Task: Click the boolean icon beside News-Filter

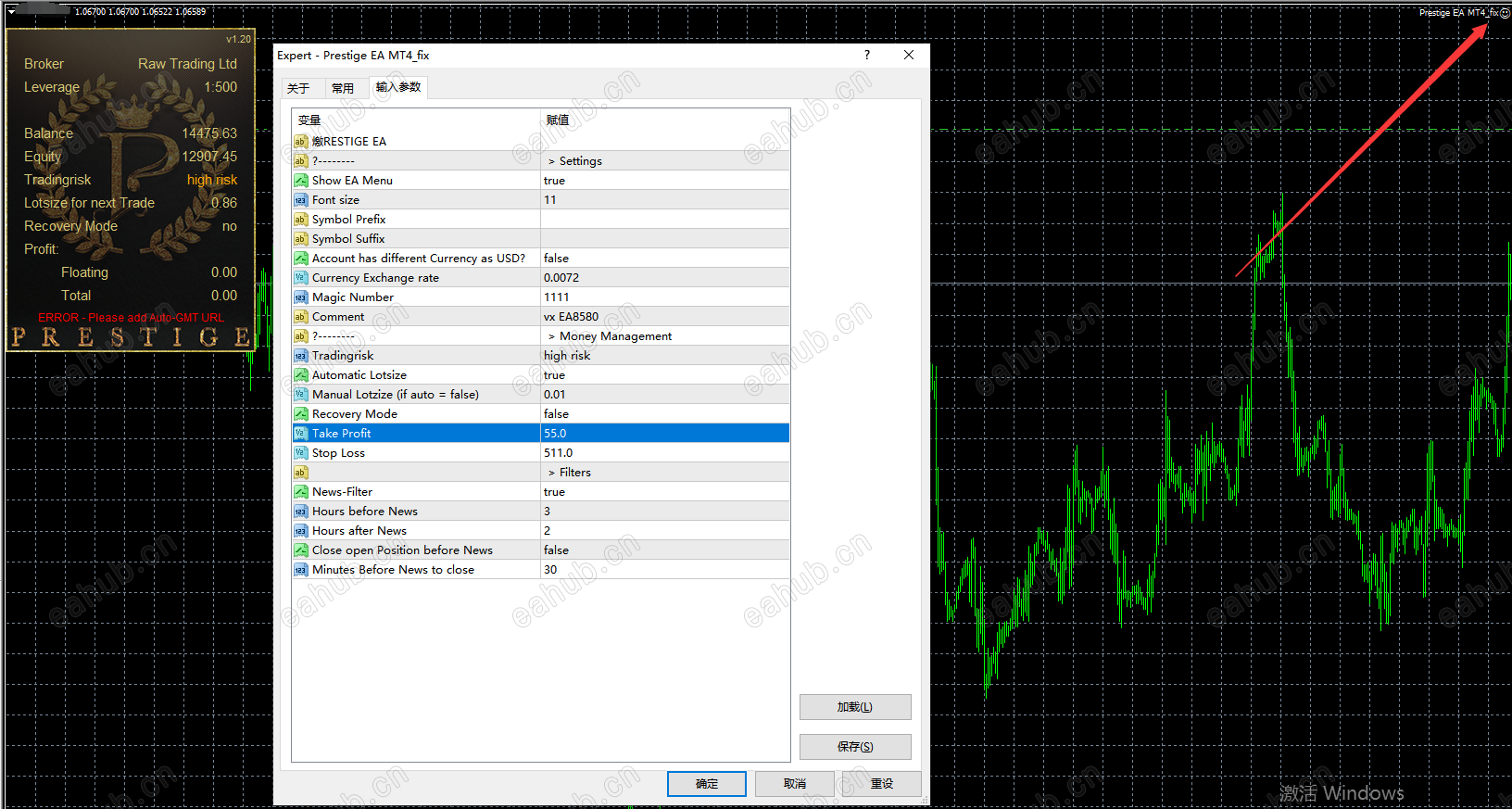Action: click(x=300, y=492)
